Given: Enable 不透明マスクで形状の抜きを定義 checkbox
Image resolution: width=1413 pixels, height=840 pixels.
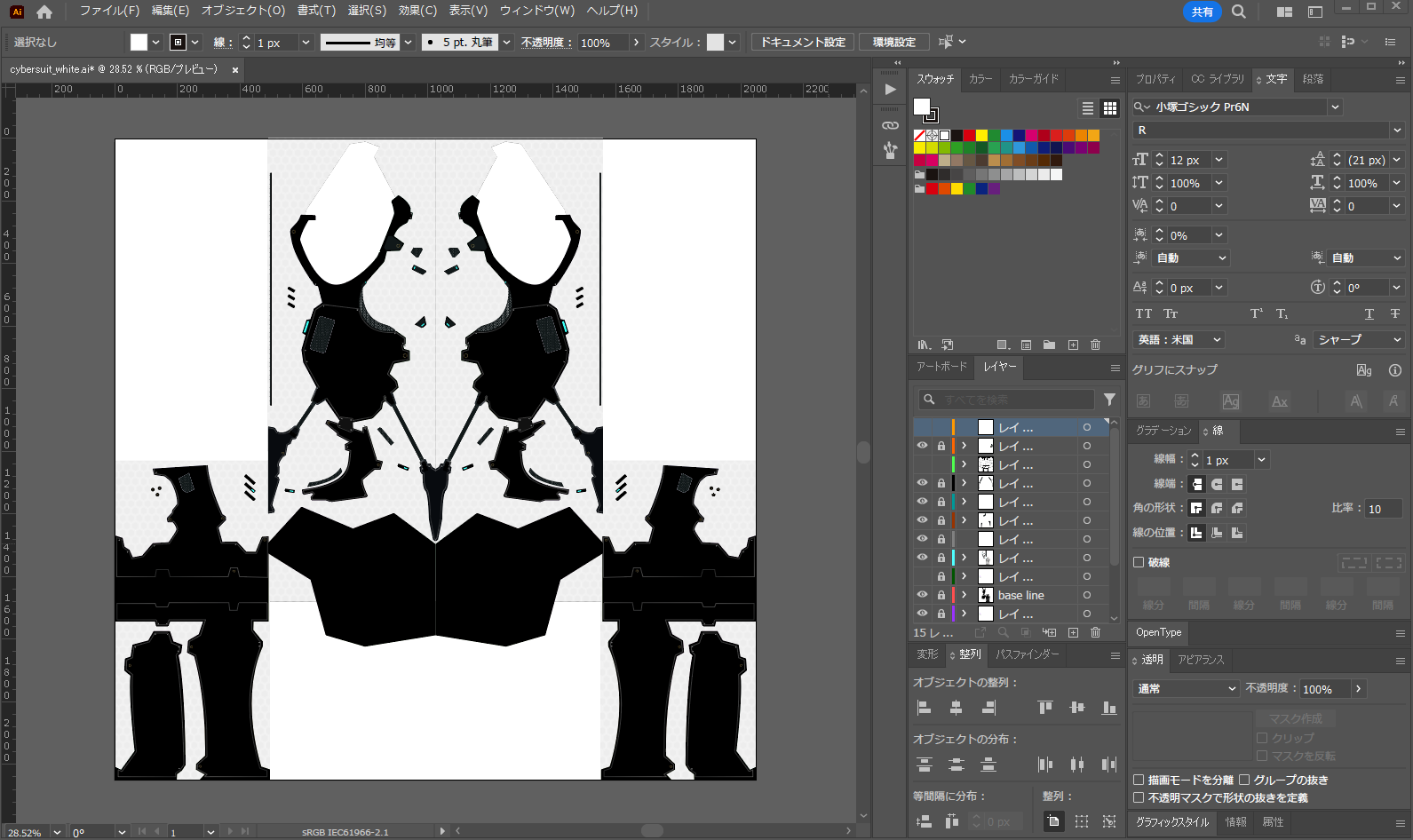Looking at the screenshot, I should click(x=1139, y=797).
